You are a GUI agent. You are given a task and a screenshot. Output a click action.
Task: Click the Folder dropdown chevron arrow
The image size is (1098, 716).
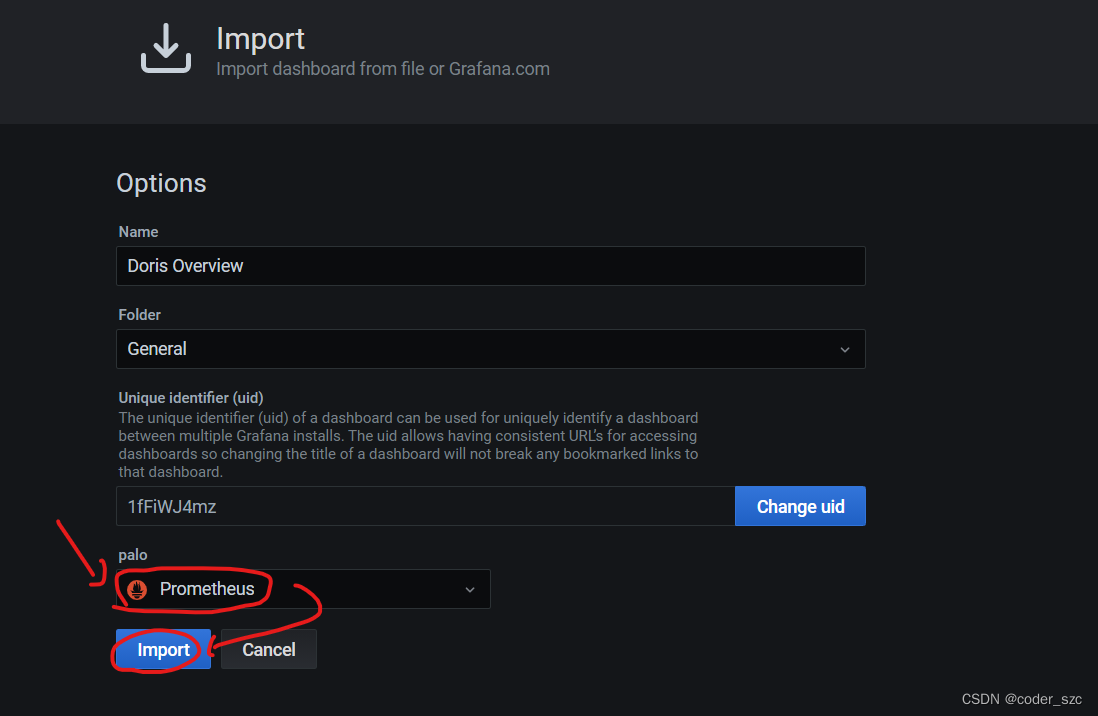coord(845,350)
